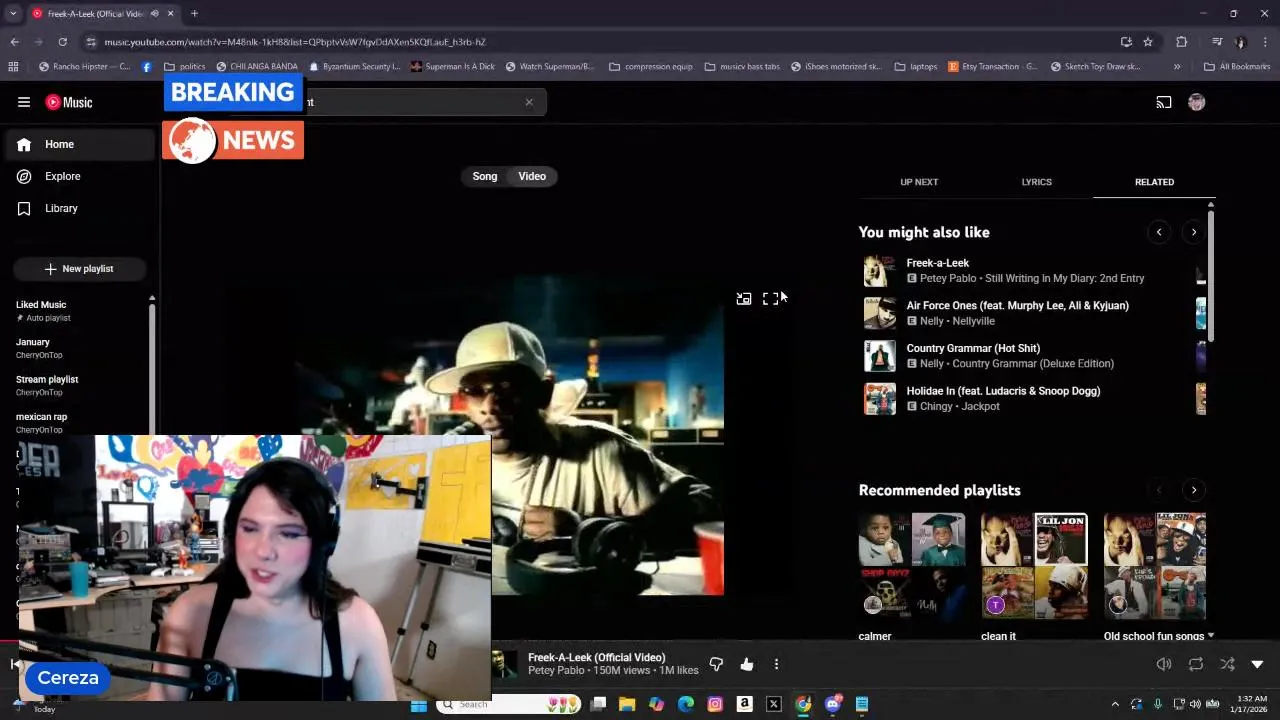
Task: Open the Home section in sidebar
Action: coord(80,144)
